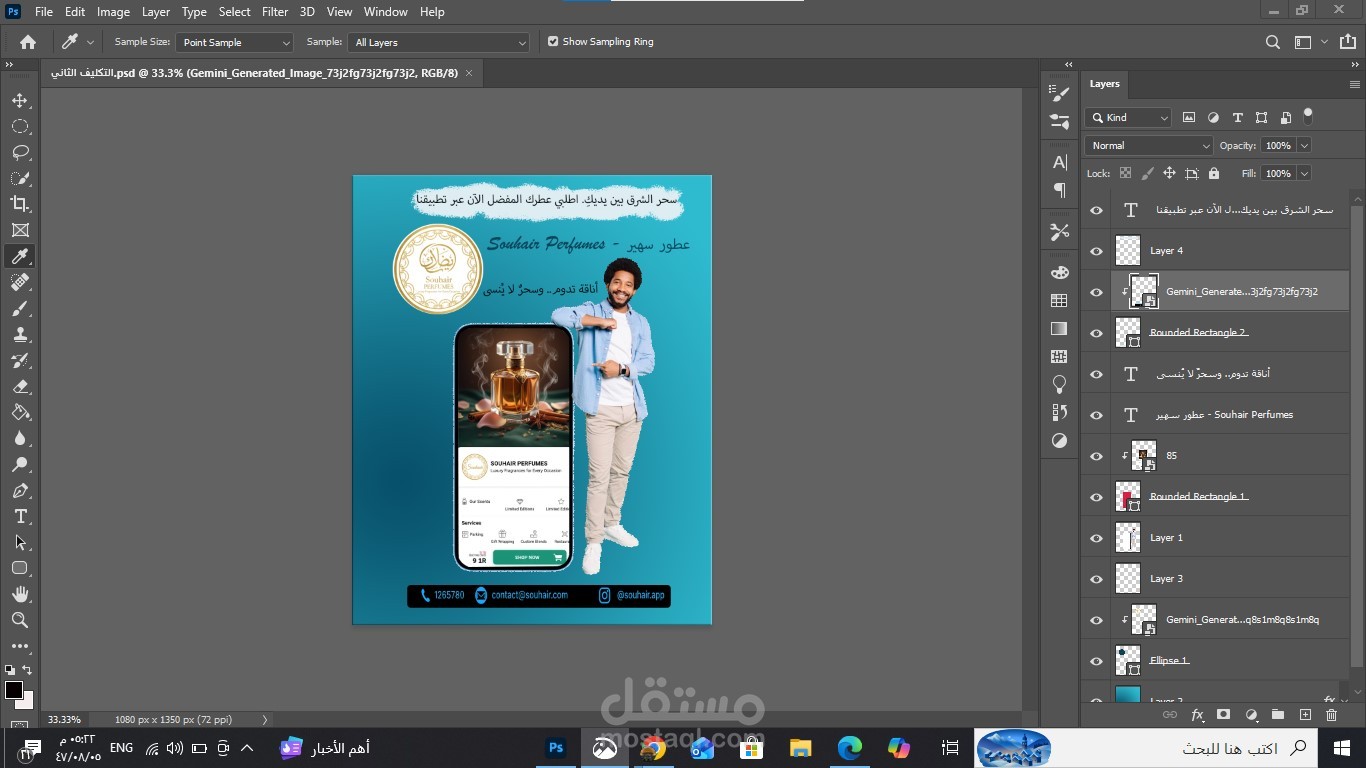
Task: Click the Layer 3 thumbnail
Action: pos(1128,578)
